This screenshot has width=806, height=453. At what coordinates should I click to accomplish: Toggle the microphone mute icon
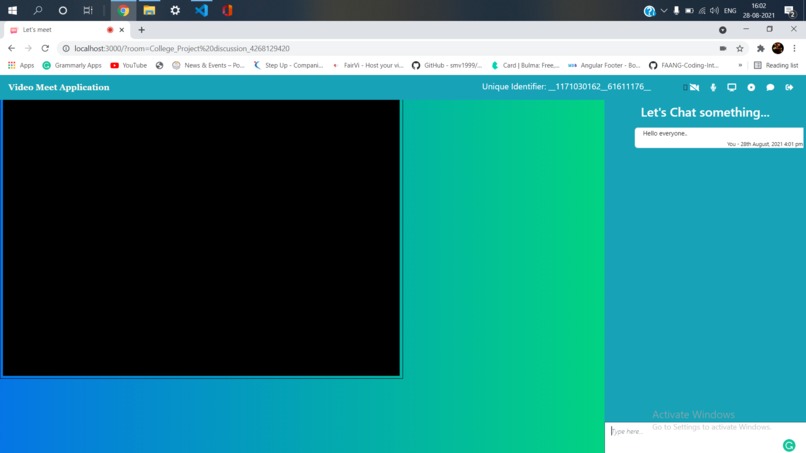[x=713, y=87]
